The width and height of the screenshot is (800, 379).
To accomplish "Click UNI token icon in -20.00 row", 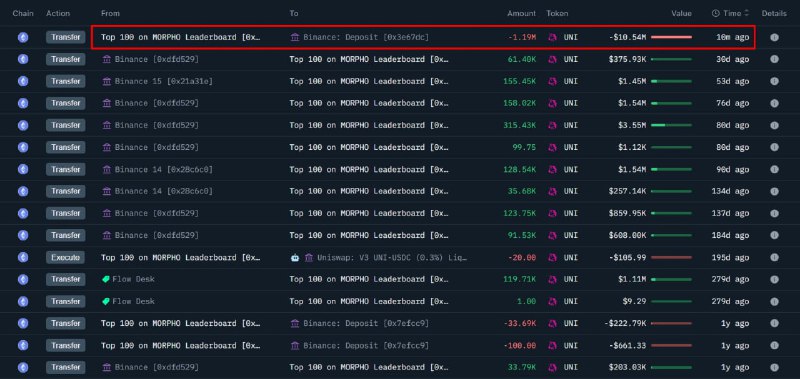I will coord(552,258).
